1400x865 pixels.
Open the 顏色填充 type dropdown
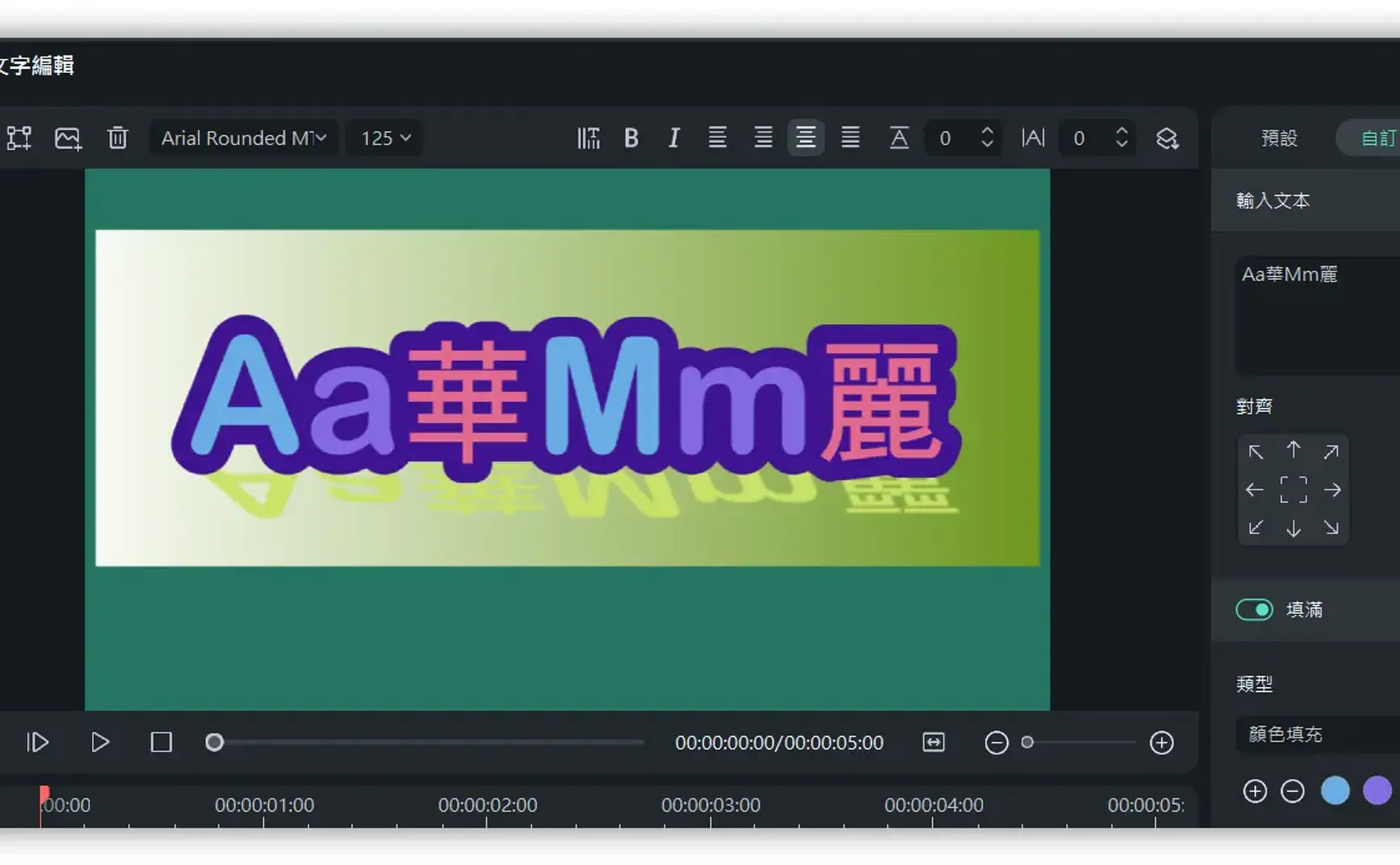(1318, 734)
